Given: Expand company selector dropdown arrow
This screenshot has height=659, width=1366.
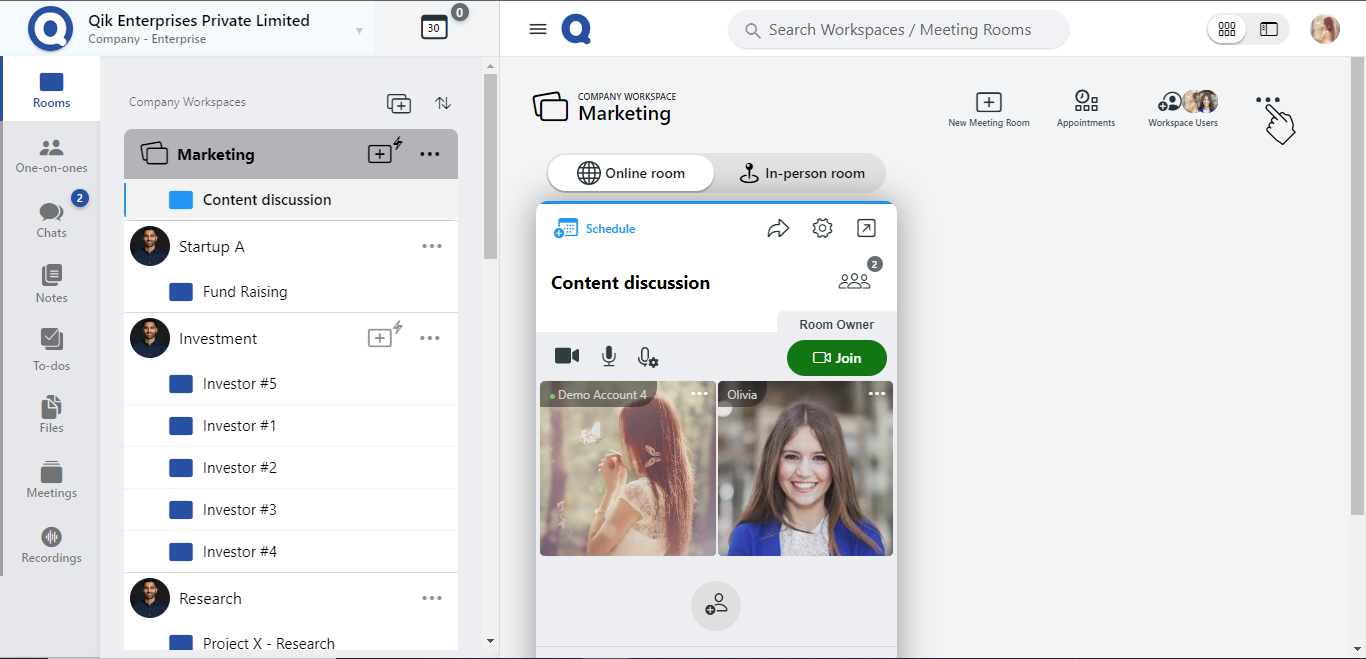Looking at the screenshot, I should [x=359, y=31].
